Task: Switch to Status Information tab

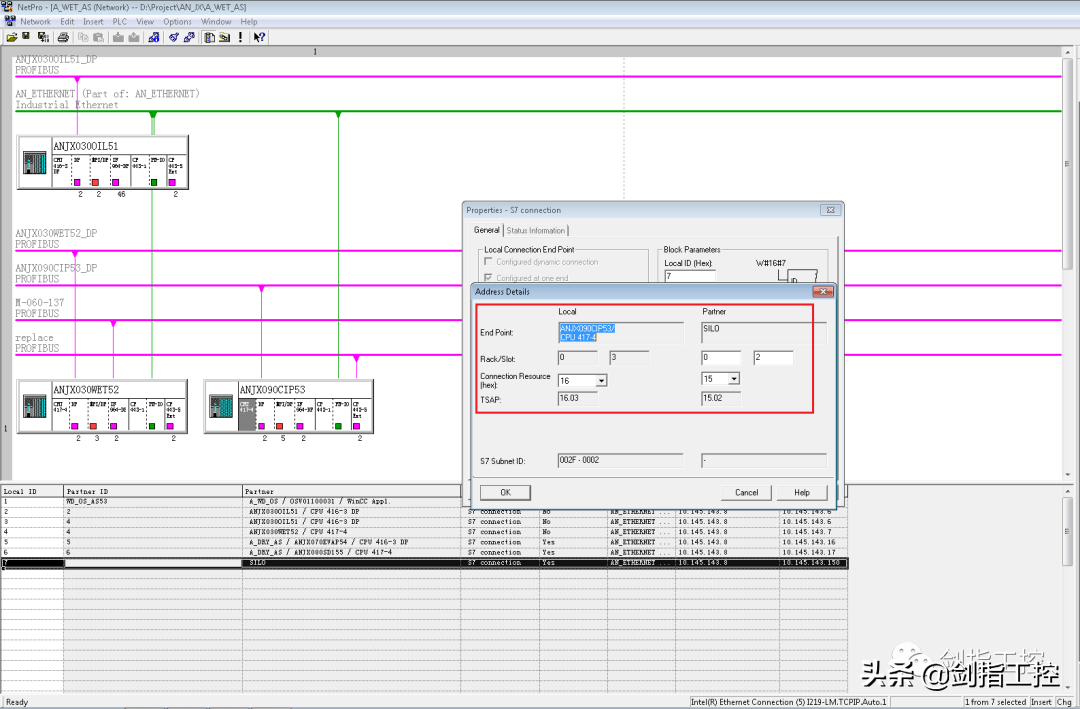Action: click(x=535, y=230)
